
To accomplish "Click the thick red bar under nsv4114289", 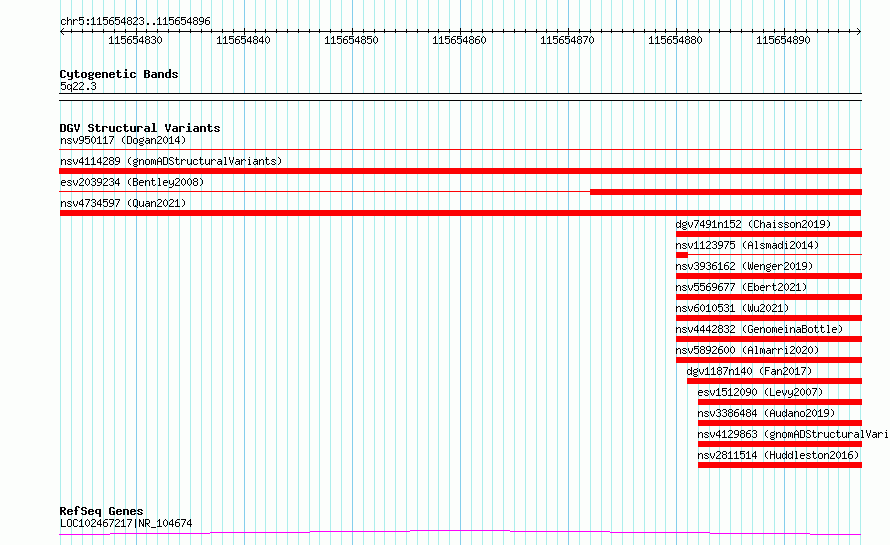I will point(460,171).
